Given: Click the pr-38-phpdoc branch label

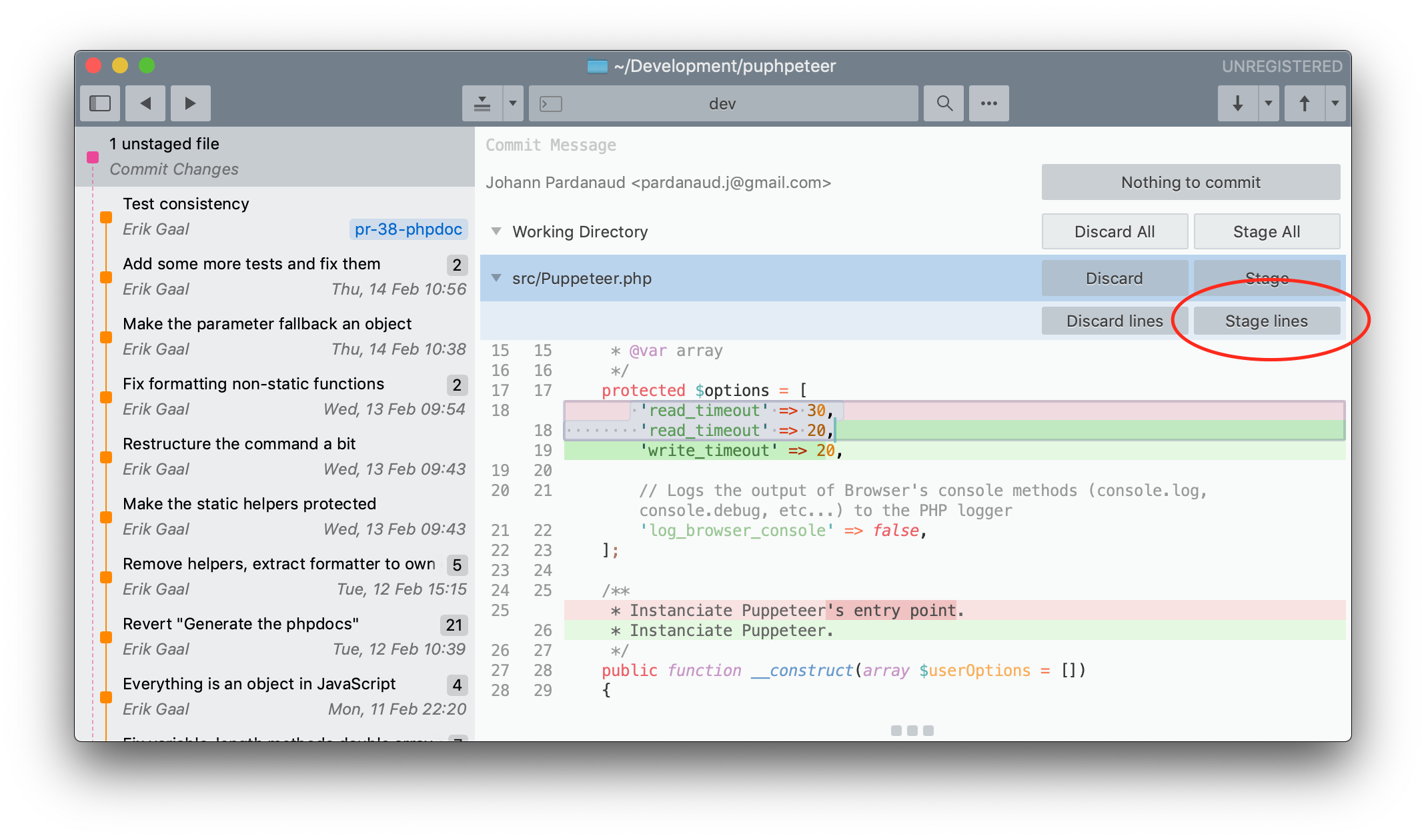Looking at the screenshot, I should coord(408,229).
